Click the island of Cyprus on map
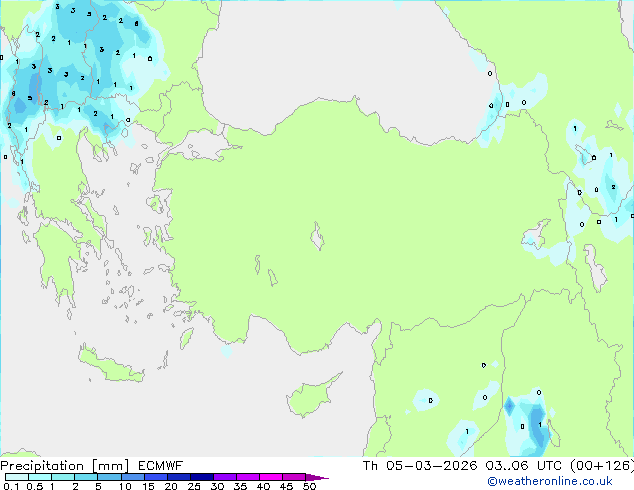Screen dimensions: 634x490 (311, 396)
